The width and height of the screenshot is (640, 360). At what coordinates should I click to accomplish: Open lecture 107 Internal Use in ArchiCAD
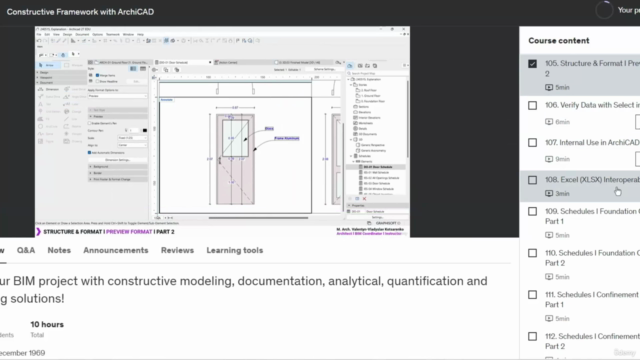click(x=592, y=142)
